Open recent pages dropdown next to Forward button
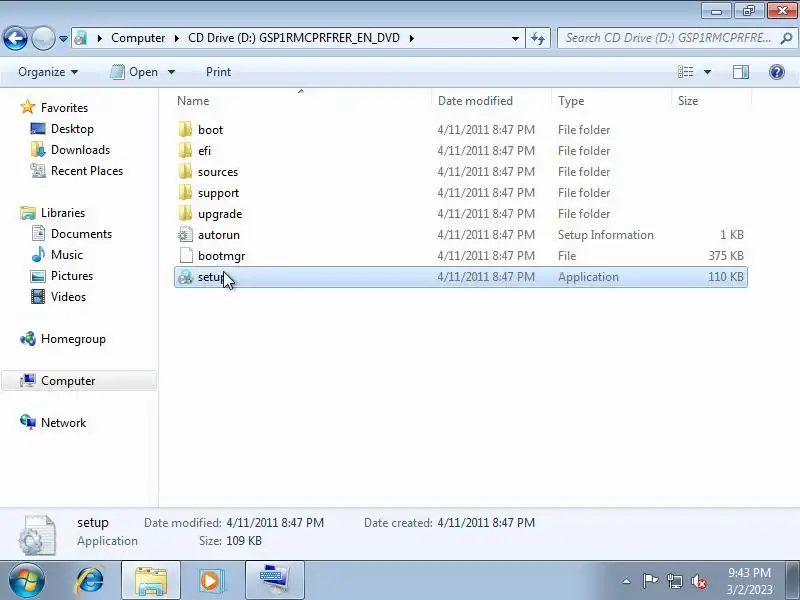 (x=63, y=39)
